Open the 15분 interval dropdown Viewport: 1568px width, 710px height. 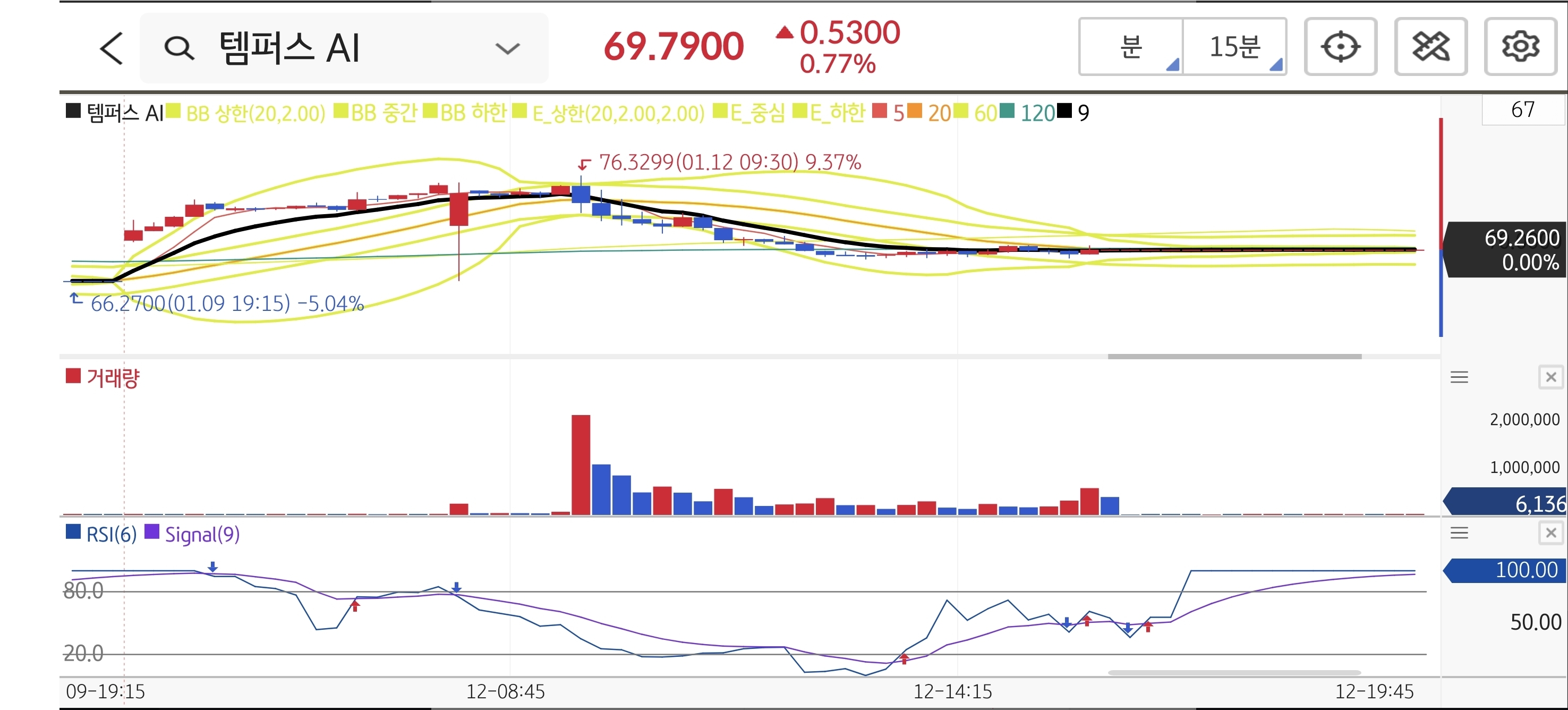1234,47
